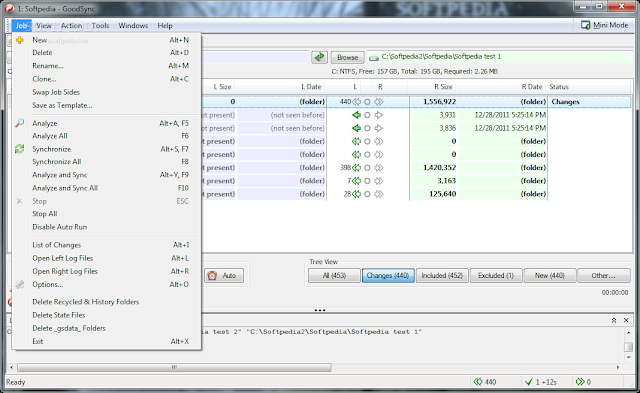This screenshot has width=640, height=393.
Task: Select do-nothing circle in 1,420,352 row
Action: pyautogui.click(x=367, y=168)
